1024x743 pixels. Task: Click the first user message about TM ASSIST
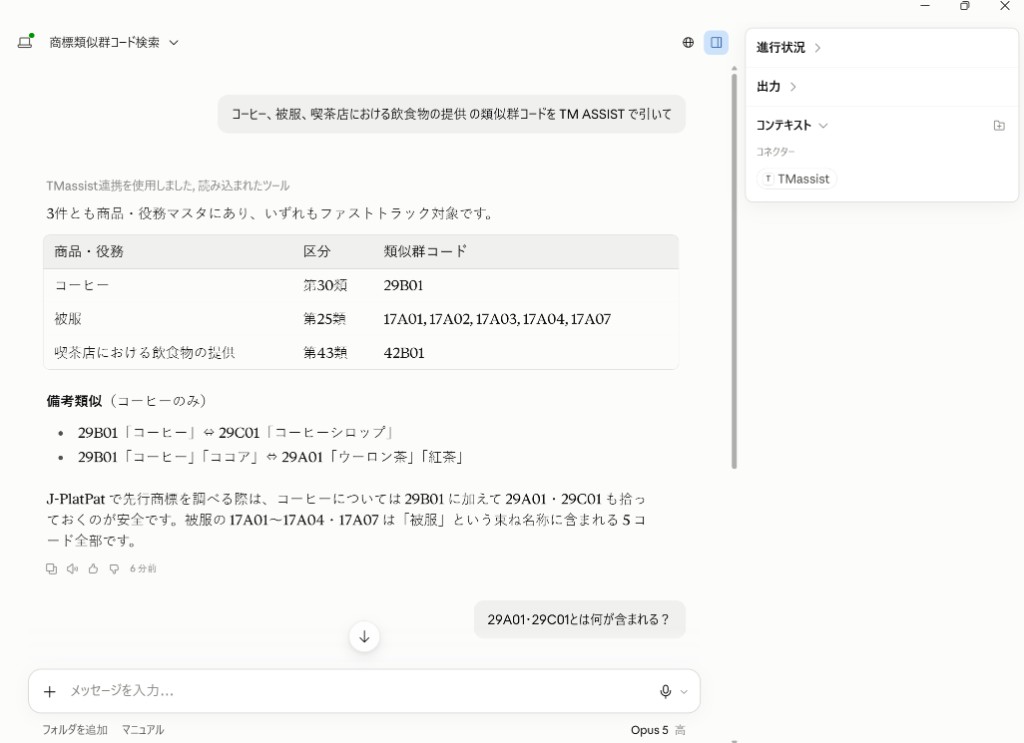pyautogui.click(x=451, y=114)
